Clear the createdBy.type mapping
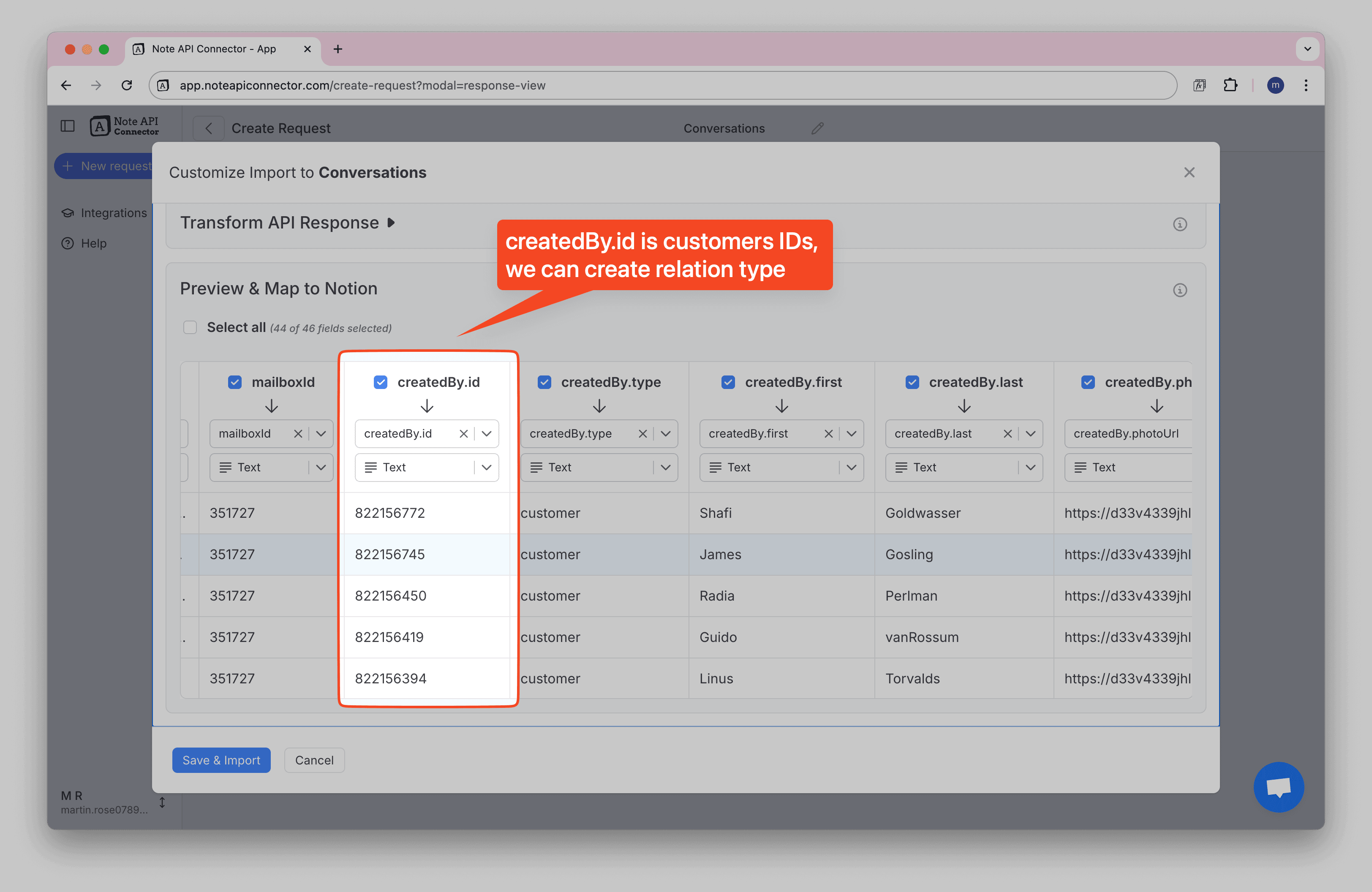Screen dimensions: 1372x892 pos(642,433)
